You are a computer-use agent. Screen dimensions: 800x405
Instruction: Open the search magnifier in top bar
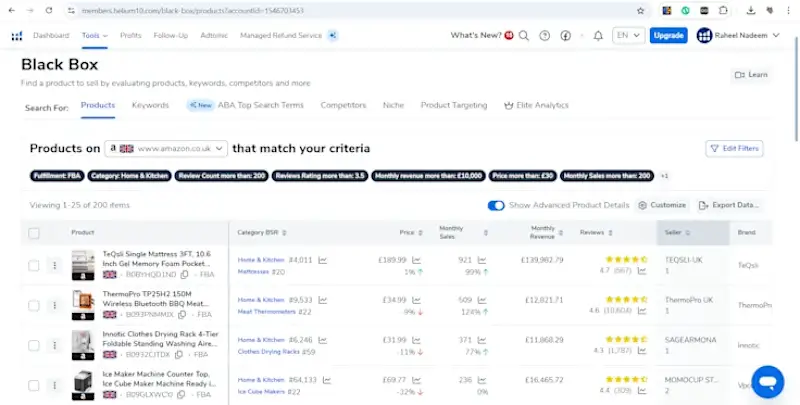coord(524,36)
